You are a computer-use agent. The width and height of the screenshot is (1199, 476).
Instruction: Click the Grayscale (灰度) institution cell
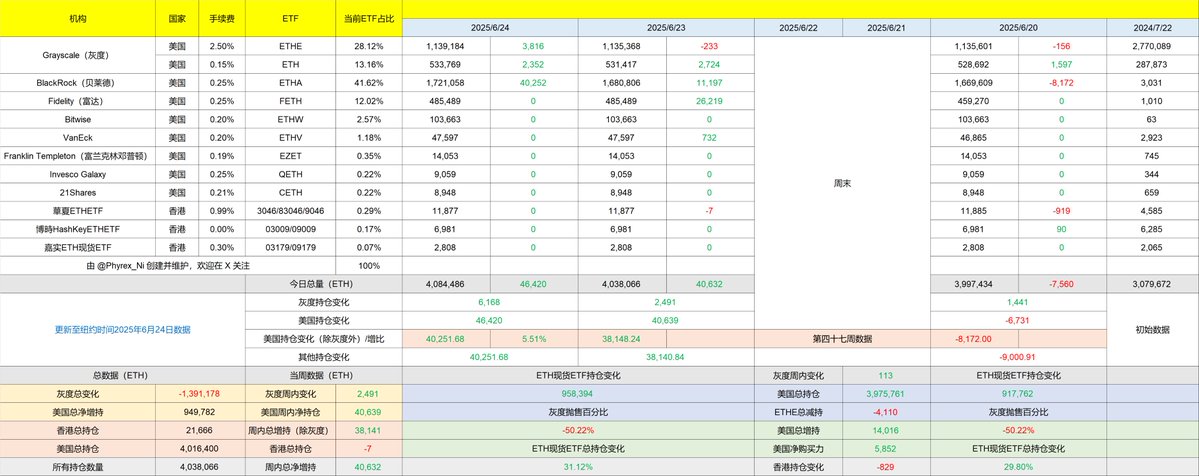[x=78, y=55]
